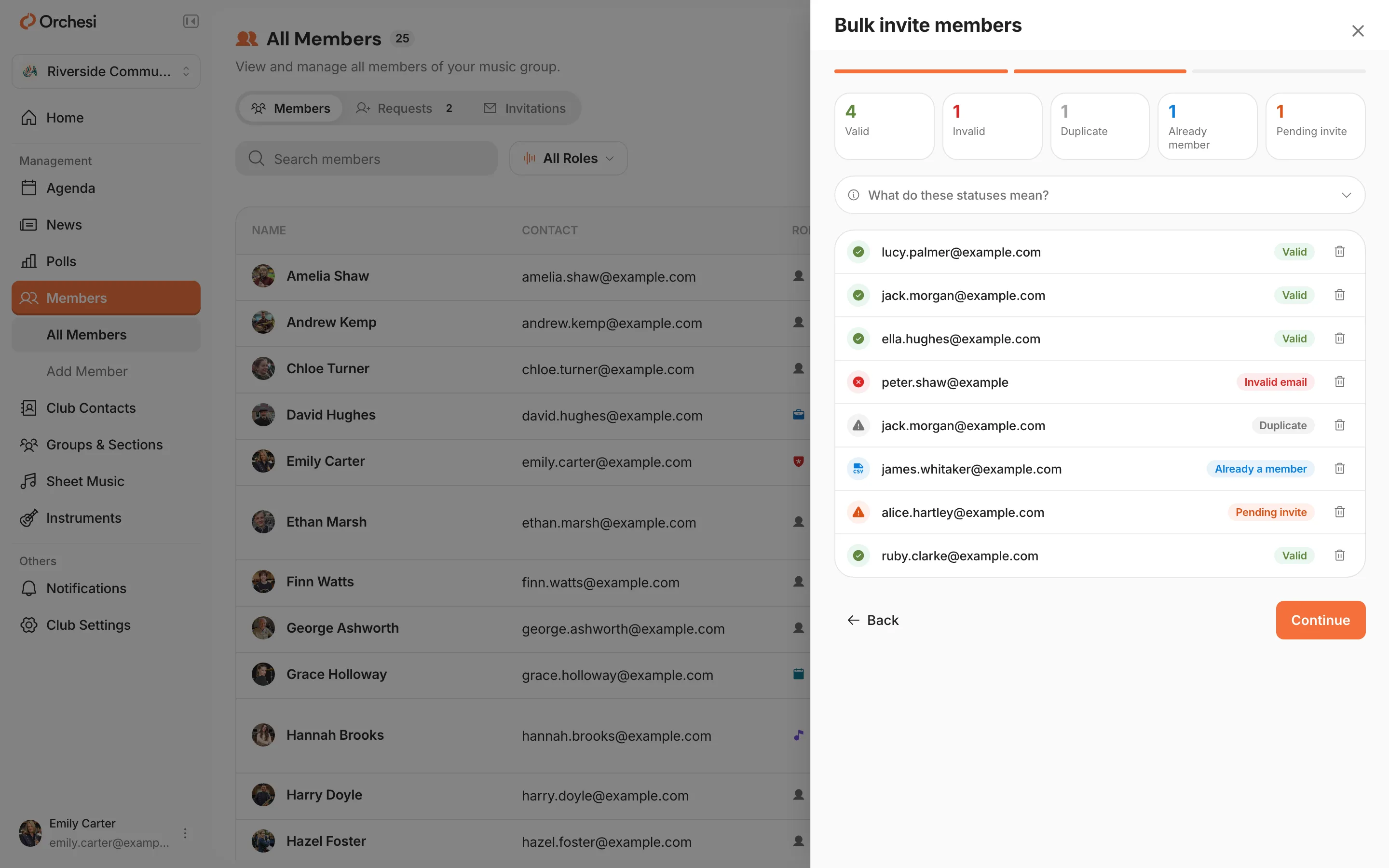The height and width of the screenshot is (868, 1389).
Task: Click the Pending invite badge for alice.hartley
Action: coord(1270,512)
